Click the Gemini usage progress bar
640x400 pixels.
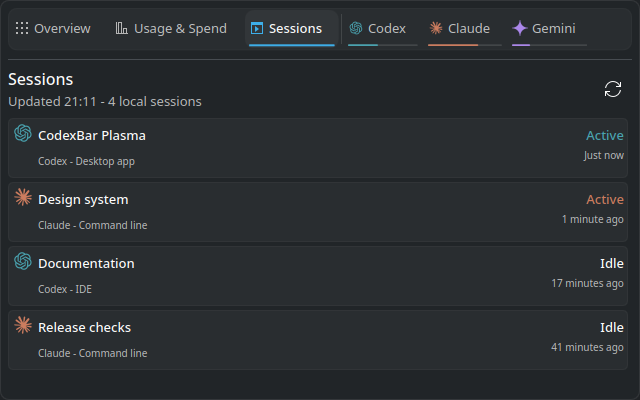[549, 45]
